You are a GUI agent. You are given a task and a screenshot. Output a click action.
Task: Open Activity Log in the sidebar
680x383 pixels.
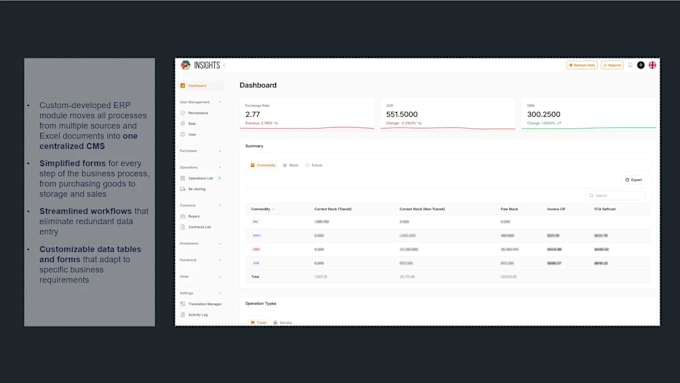[194, 315]
